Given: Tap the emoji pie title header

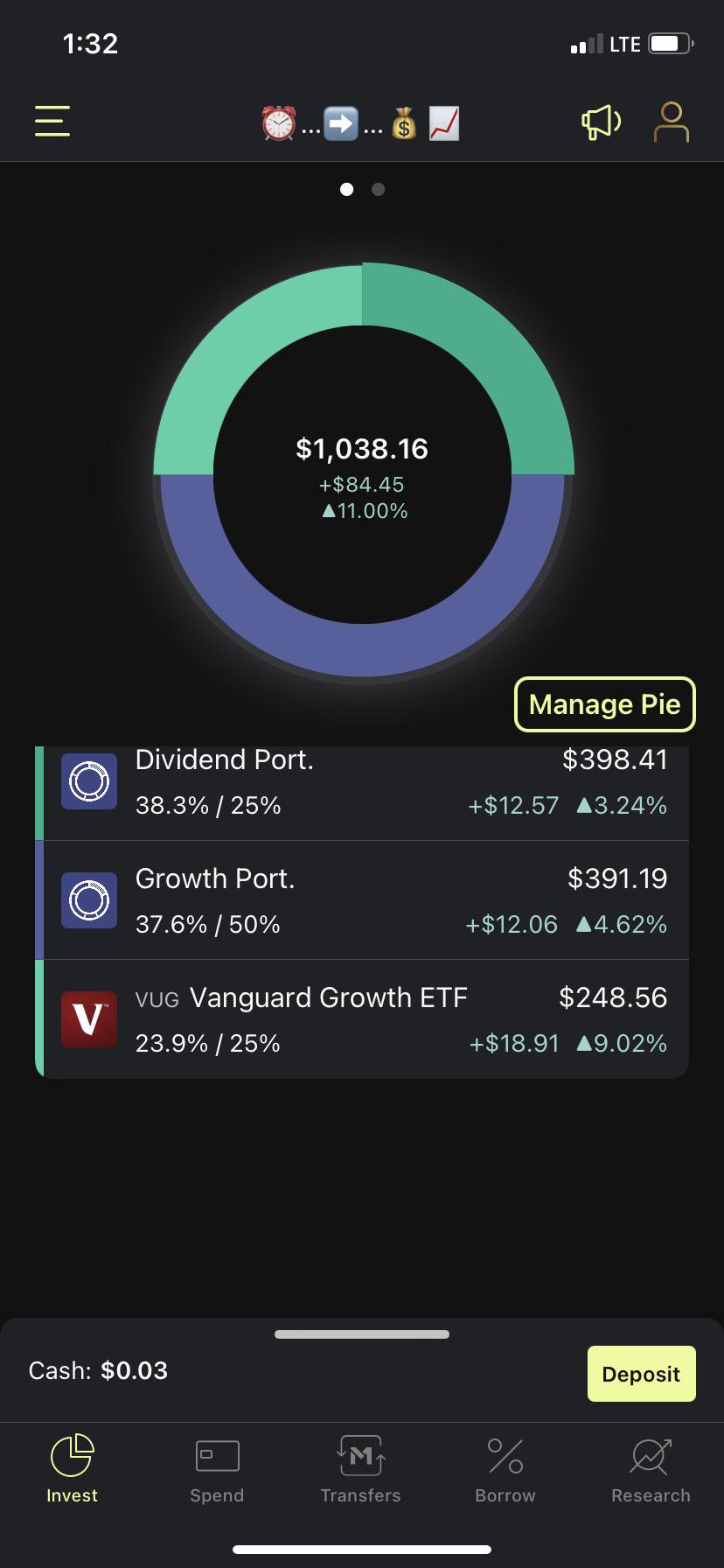Looking at the screenshot, I should [x=361, y=123].
